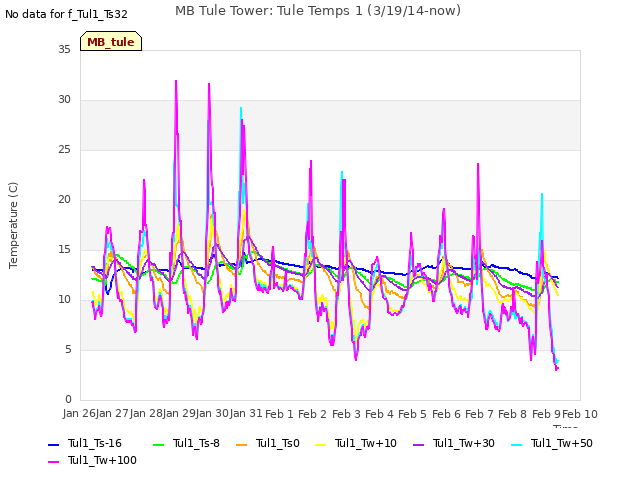The width and height of the screenshot is (640, 480).
Task: Click the MB_tule label box
Action: [x=111, y=41]
